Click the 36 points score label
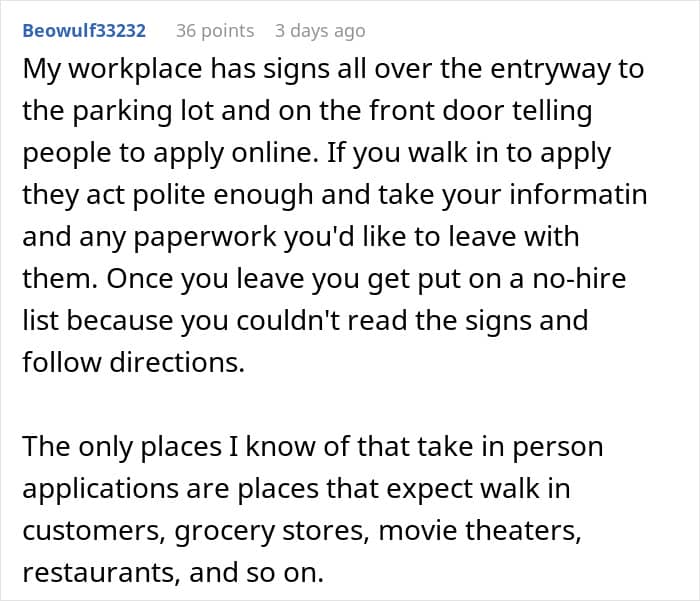This screenshot has width=700, height=601. 215,31
